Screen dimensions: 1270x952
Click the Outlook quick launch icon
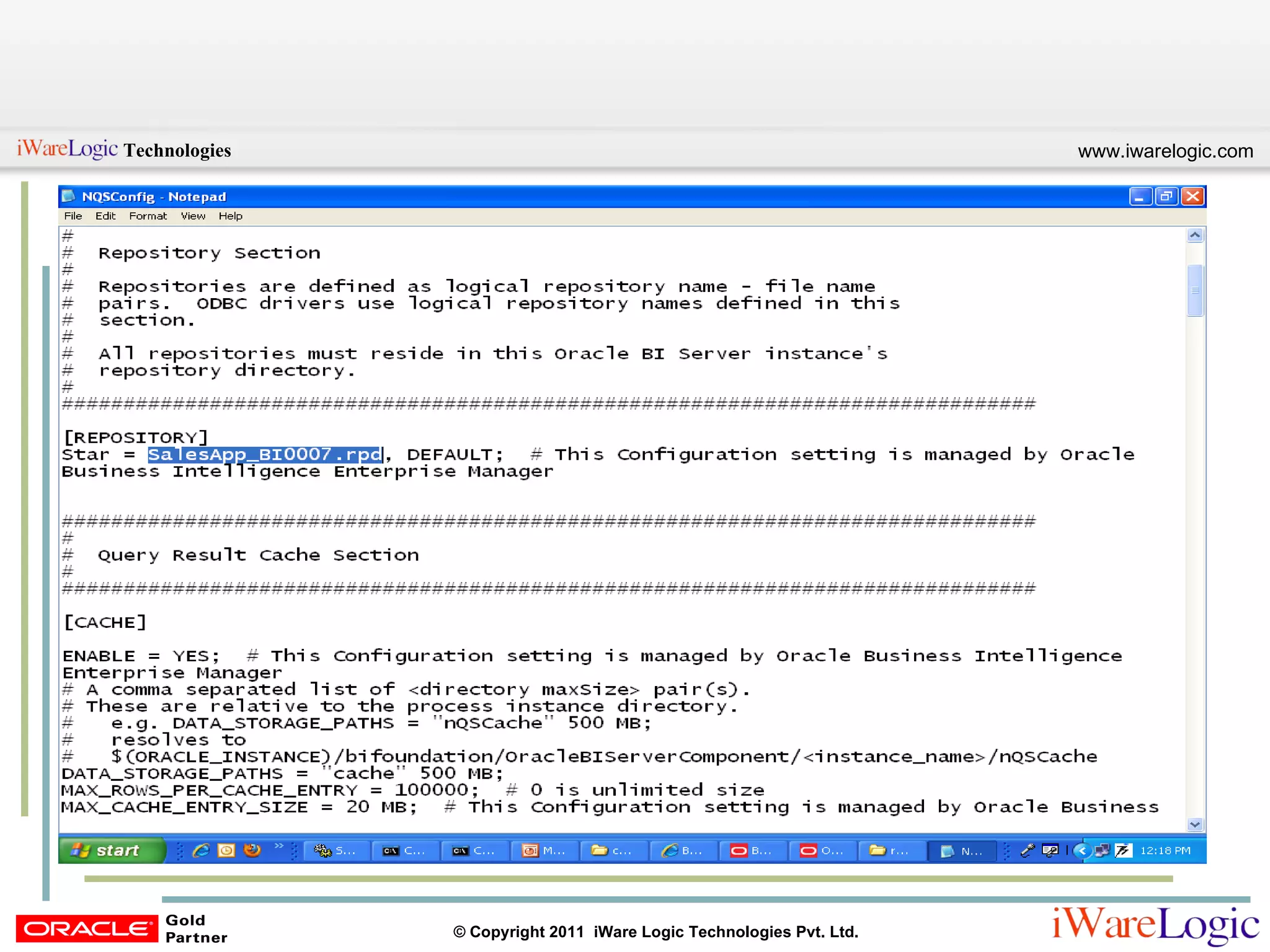tap(226, 850)
